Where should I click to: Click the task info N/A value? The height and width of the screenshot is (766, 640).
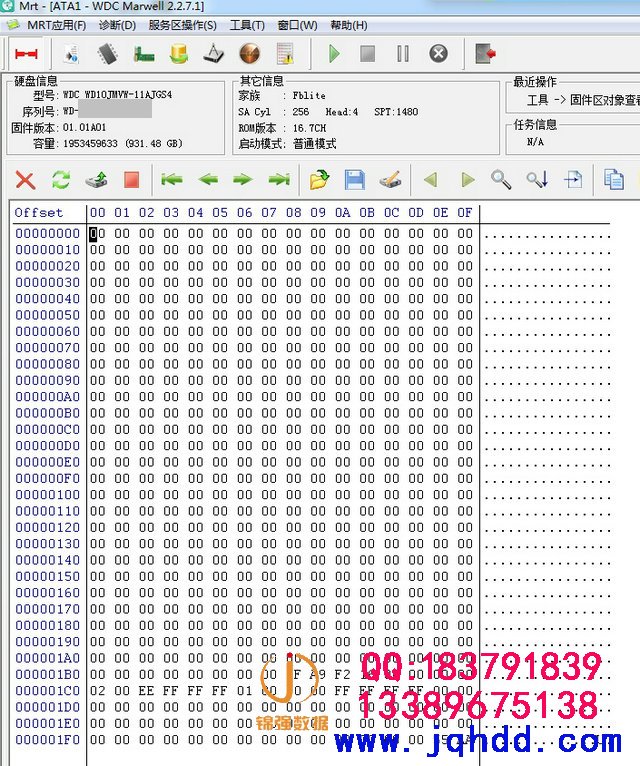coord(535,142)
